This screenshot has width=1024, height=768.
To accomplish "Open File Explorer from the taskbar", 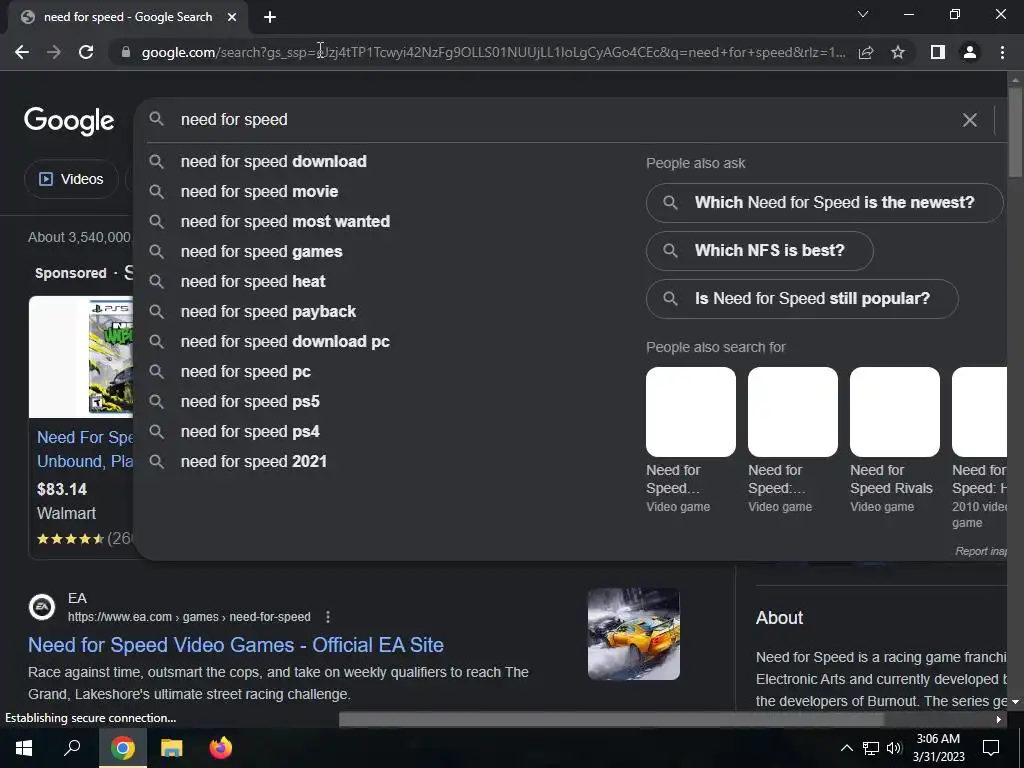I will pyautogui.click(x=172, y=748).
